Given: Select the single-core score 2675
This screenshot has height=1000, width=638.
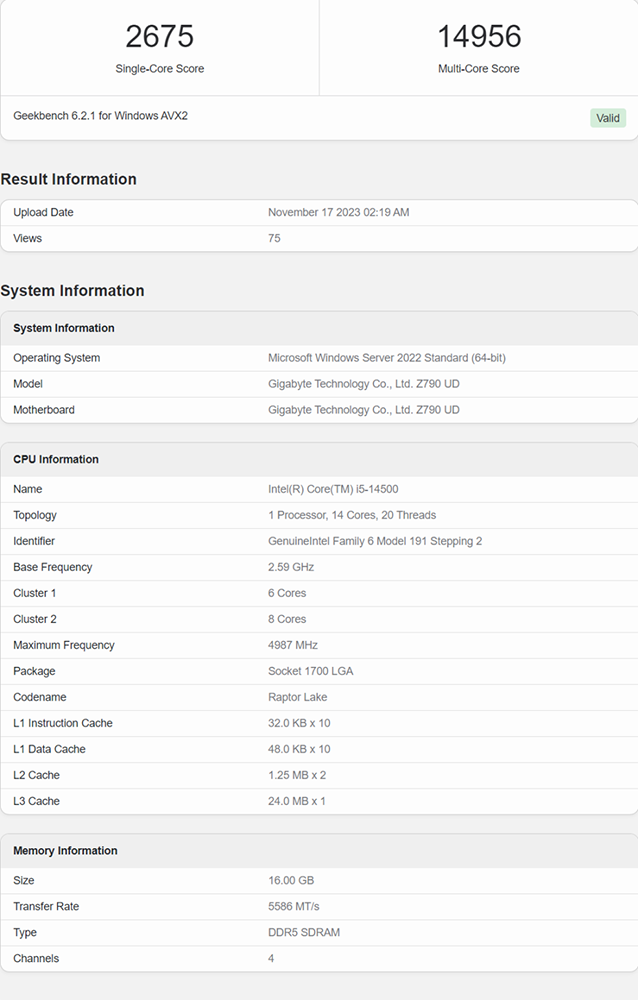Looking at the screenshot, I should tap(160, 36).
